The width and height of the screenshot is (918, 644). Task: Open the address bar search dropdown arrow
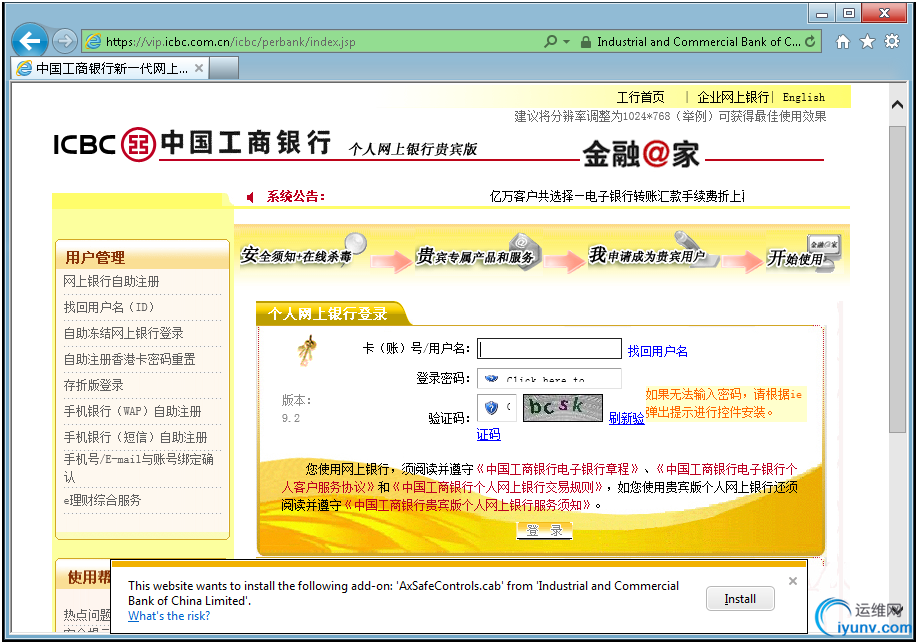tap(565, 41)
